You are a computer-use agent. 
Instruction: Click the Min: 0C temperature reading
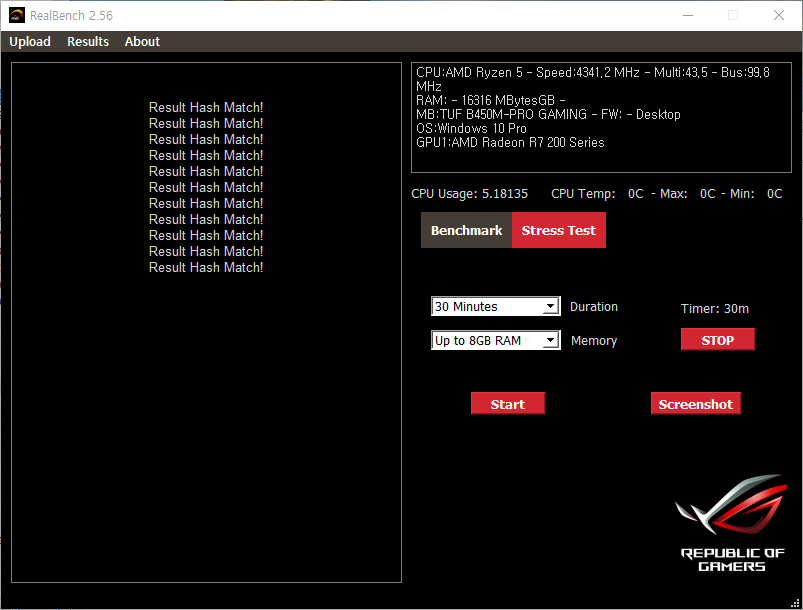click(756, 194)
